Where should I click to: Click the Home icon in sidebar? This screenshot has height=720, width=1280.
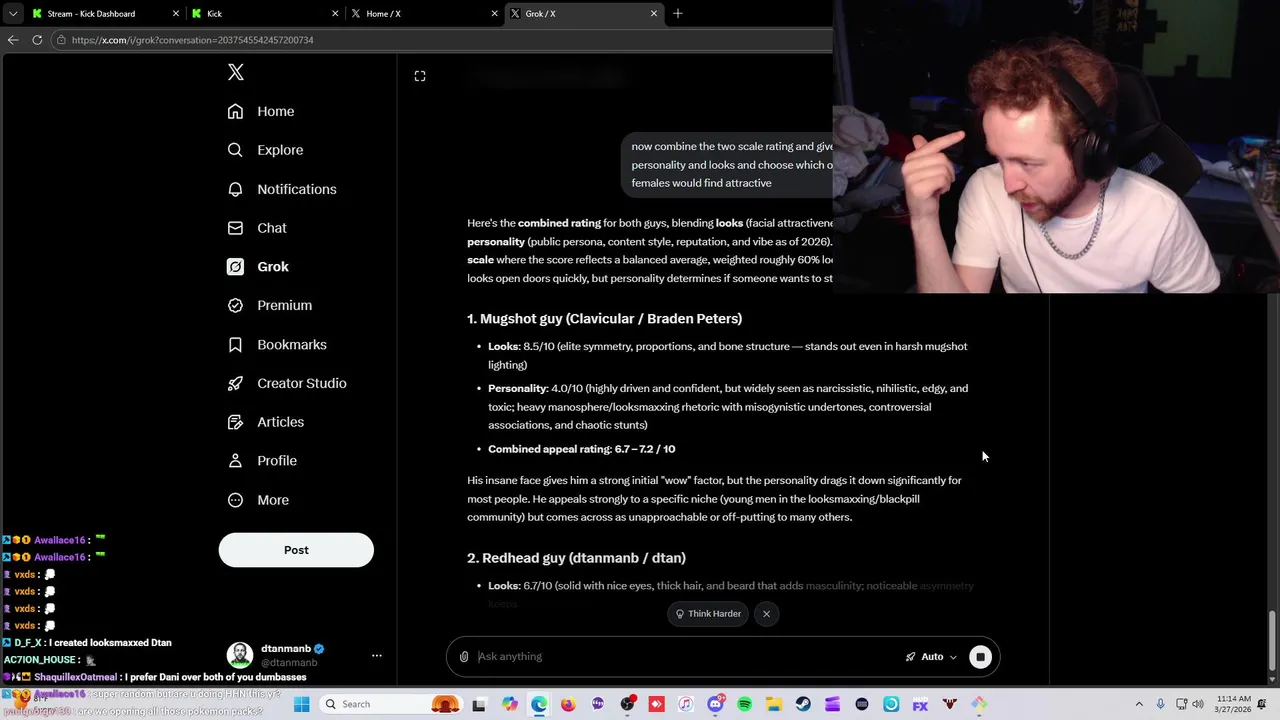235,111
